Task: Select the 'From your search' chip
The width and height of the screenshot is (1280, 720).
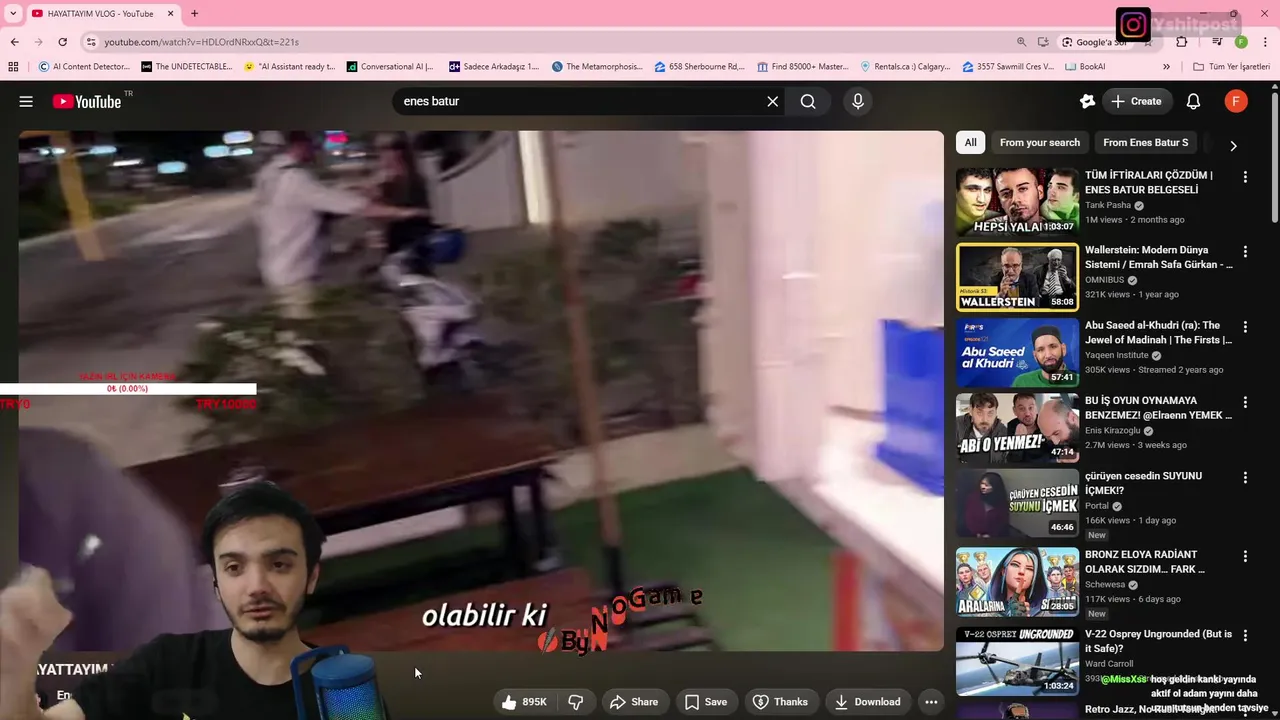Action: [x=1039, y=143]
